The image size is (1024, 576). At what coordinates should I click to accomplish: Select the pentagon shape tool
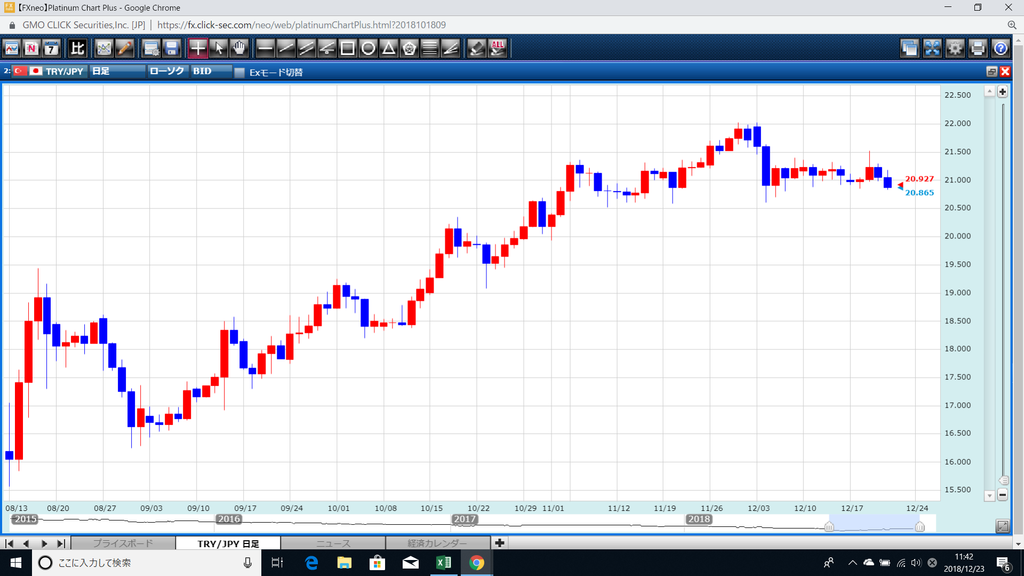(409, 48)
